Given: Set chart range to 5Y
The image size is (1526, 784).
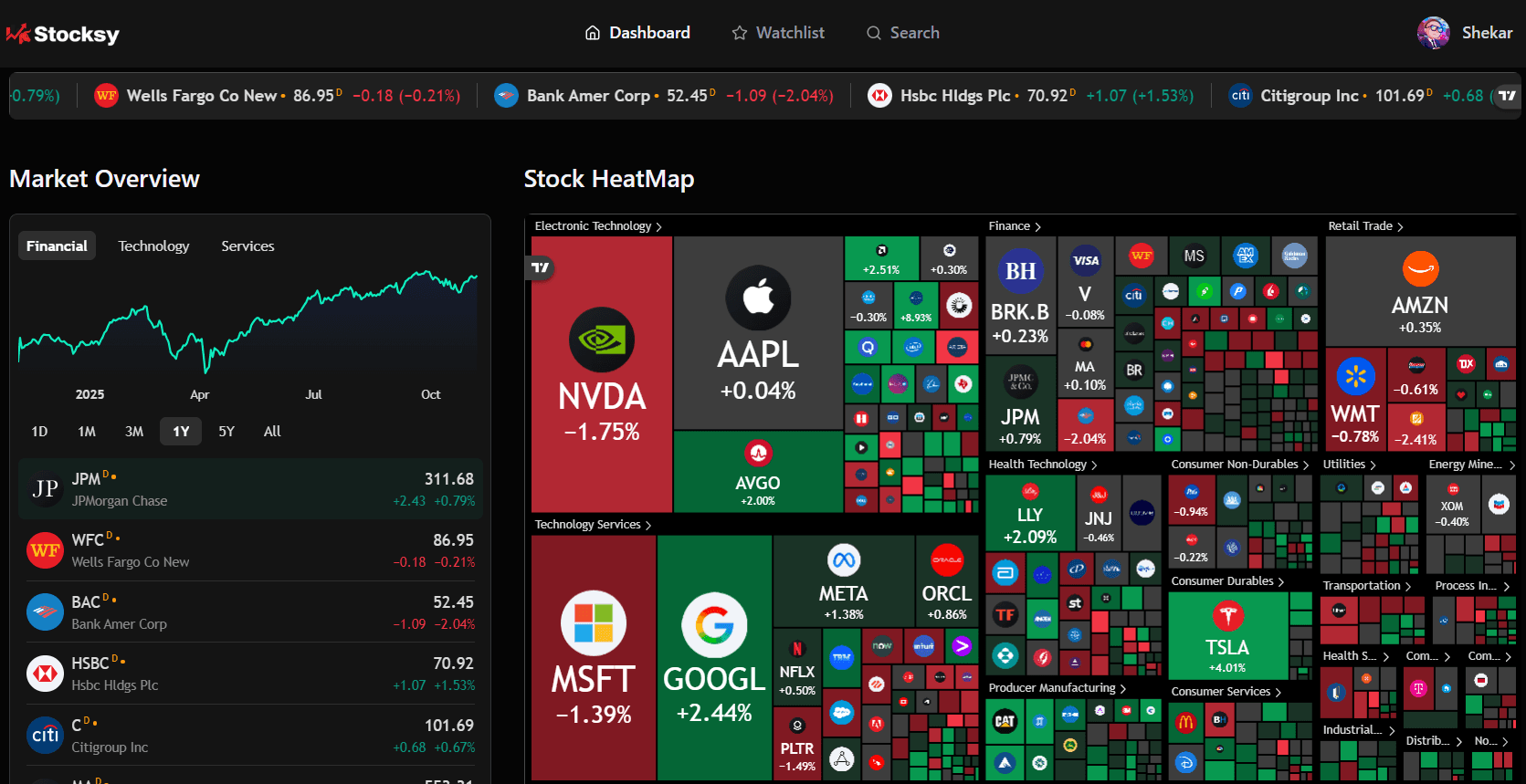Looking at the screenshot, I should [x=226, y=431].
